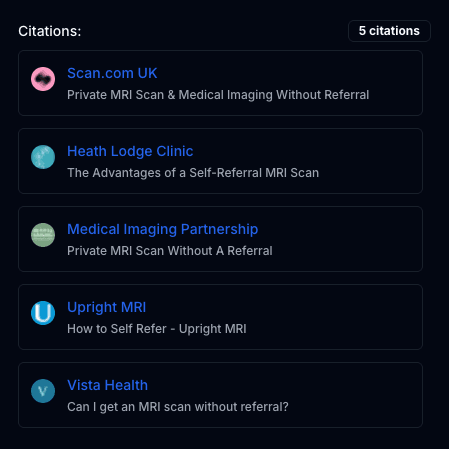449x449 pixels.
Task: Click the blue U Upright MRI favicon
Action: point(43,313)
